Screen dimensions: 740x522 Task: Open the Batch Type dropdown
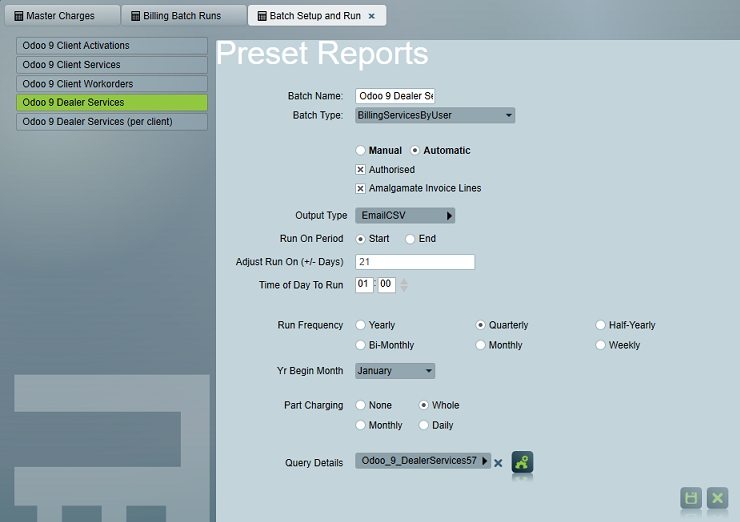click(435, 115)
